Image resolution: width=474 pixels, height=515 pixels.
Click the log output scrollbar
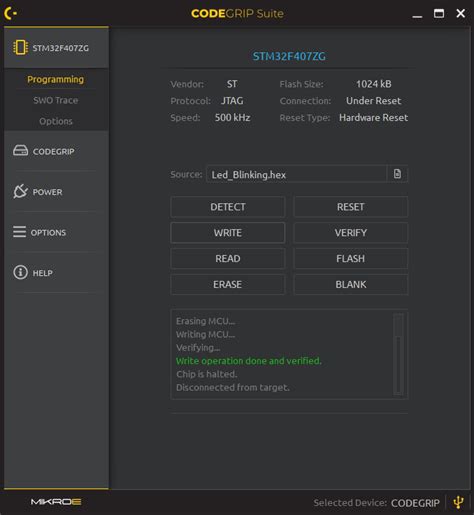tap(398, 354)
